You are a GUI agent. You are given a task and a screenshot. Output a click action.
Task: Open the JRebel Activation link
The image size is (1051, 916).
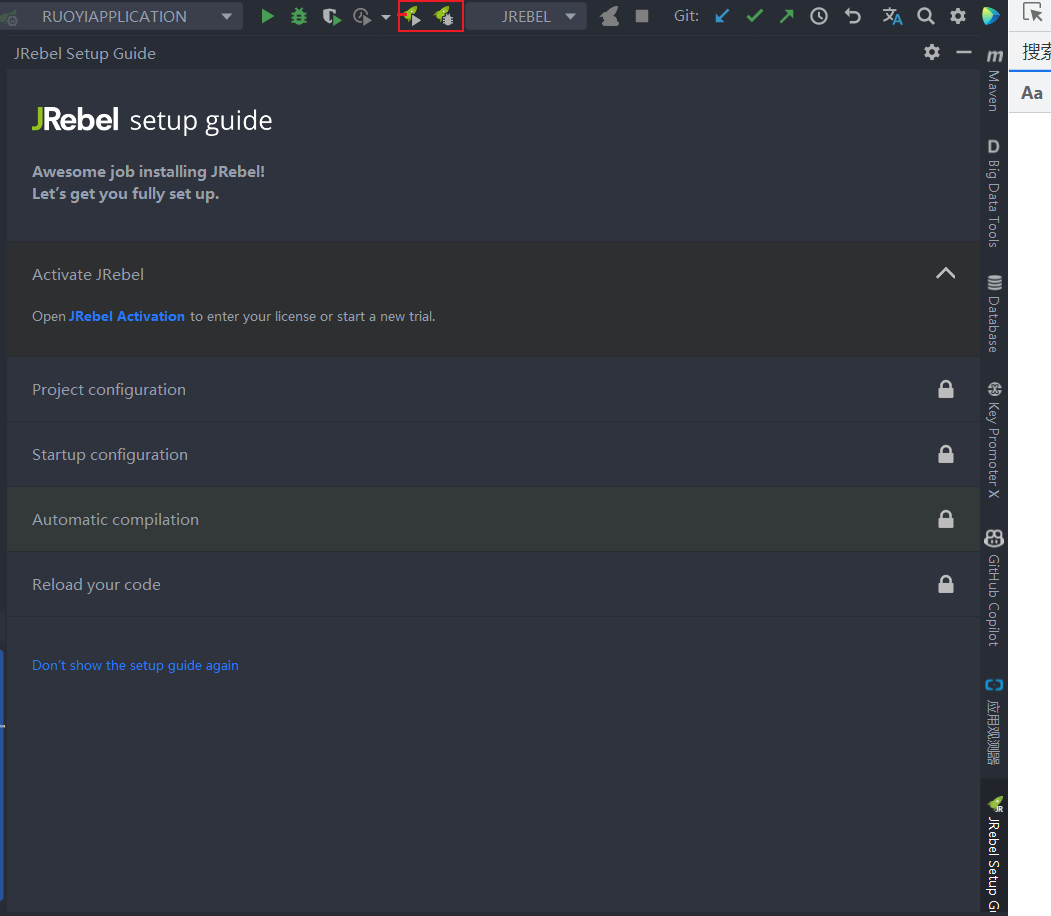[x=127, y=316]
